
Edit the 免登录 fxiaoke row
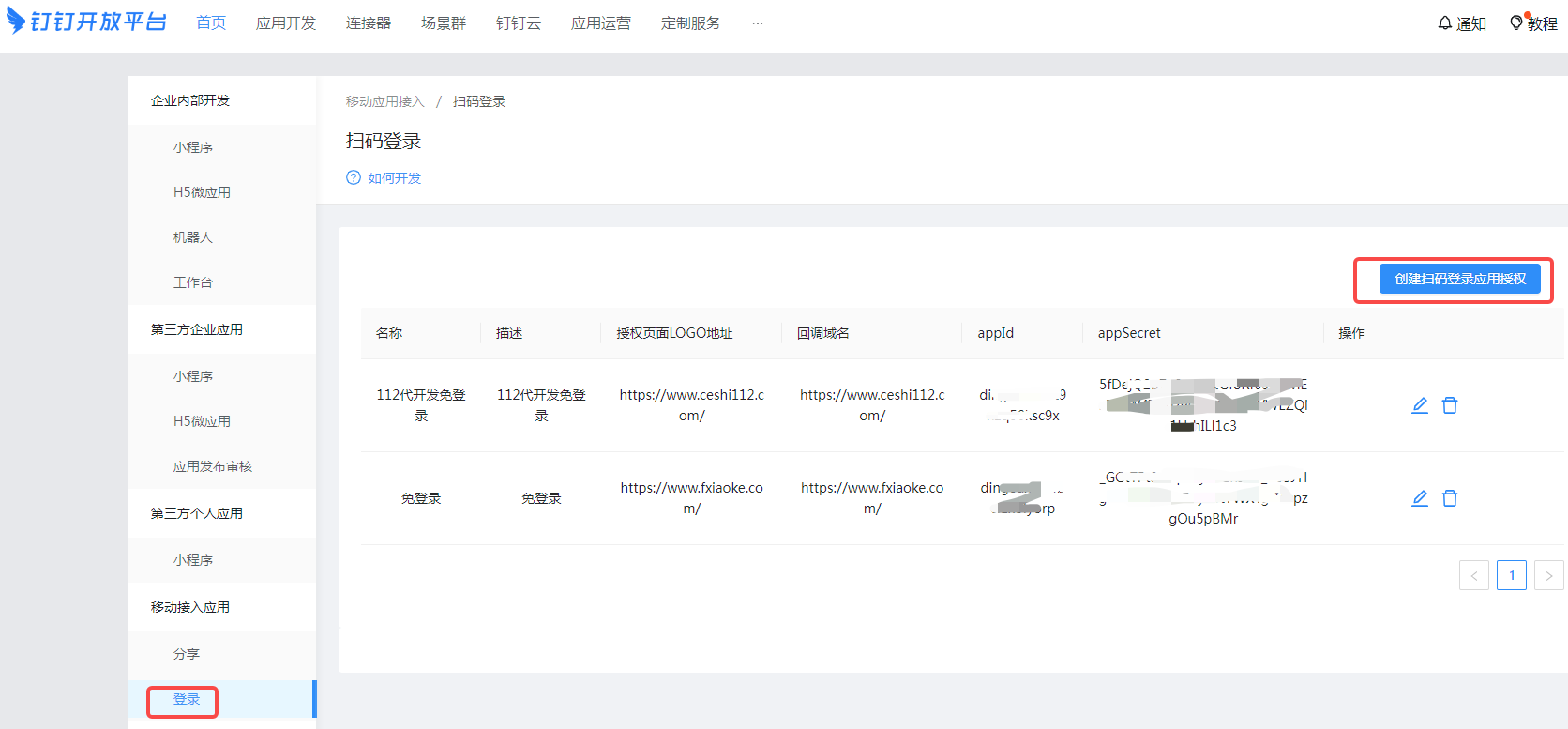pyautogui.click(x=1420, y=498)
